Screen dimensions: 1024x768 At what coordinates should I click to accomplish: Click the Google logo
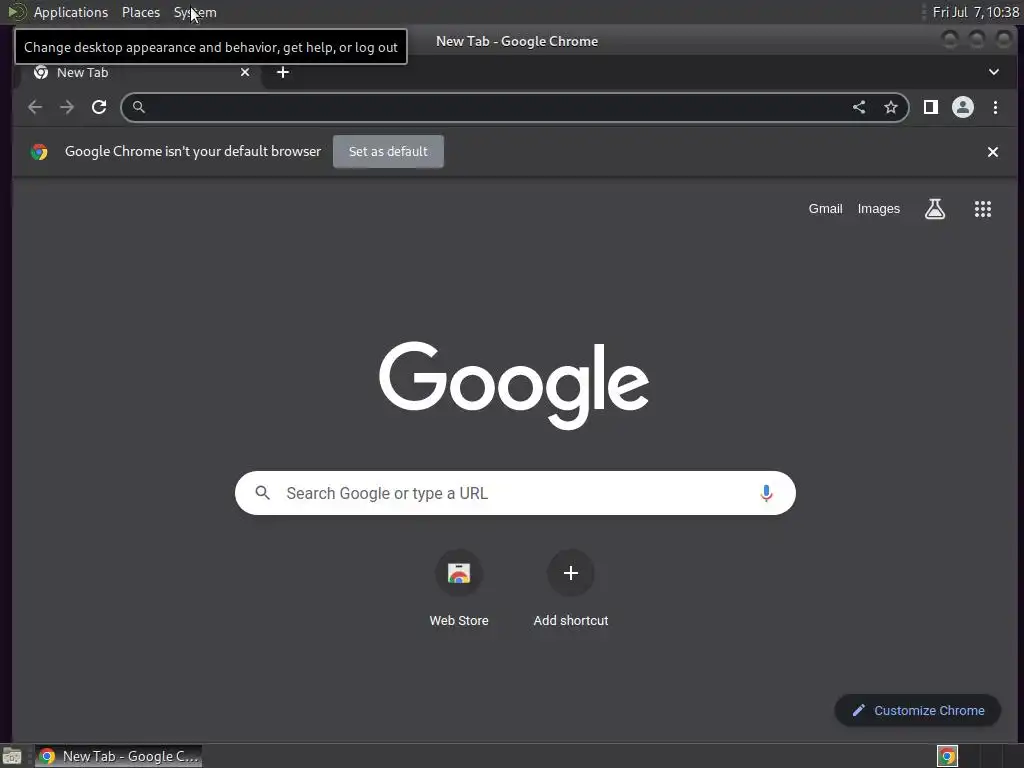[514, 385]
